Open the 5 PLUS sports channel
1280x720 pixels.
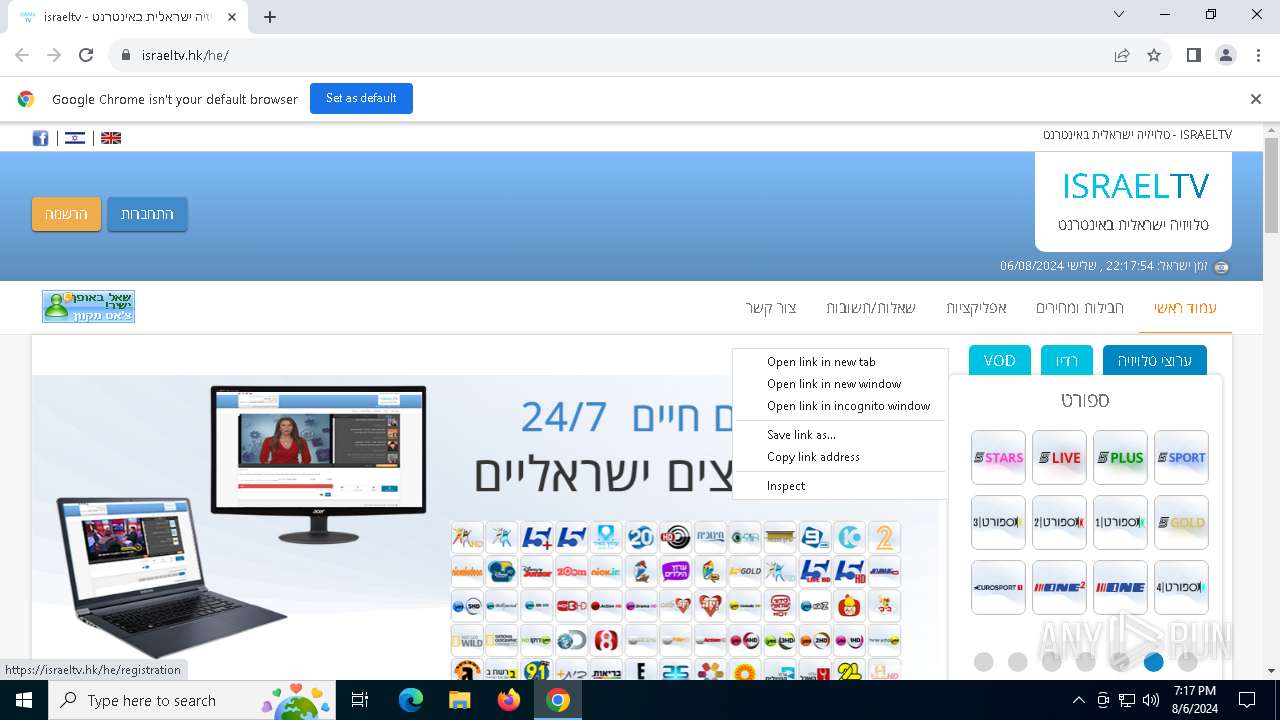(1120, 458)
